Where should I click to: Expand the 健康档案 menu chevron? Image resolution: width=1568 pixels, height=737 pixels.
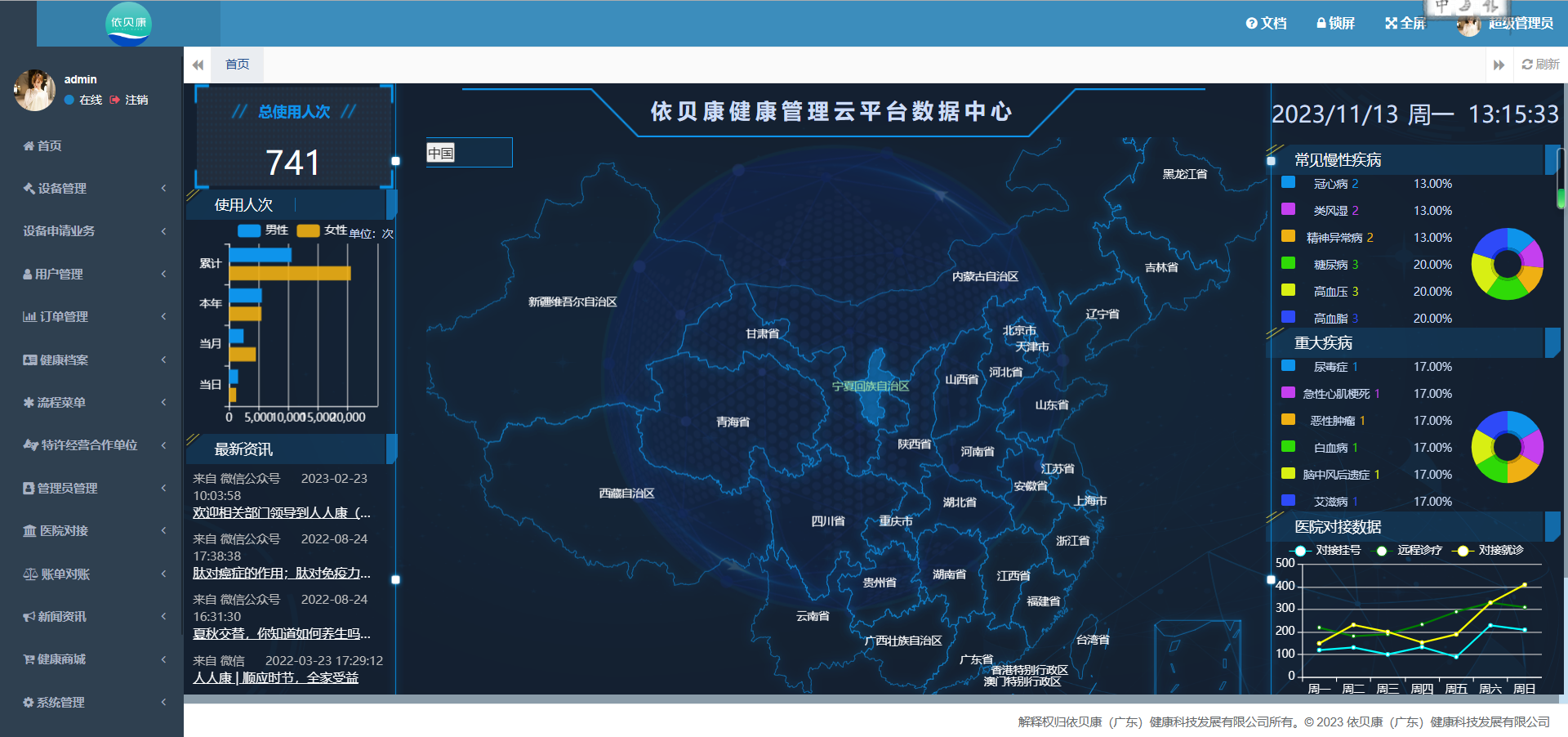point(163,360)
